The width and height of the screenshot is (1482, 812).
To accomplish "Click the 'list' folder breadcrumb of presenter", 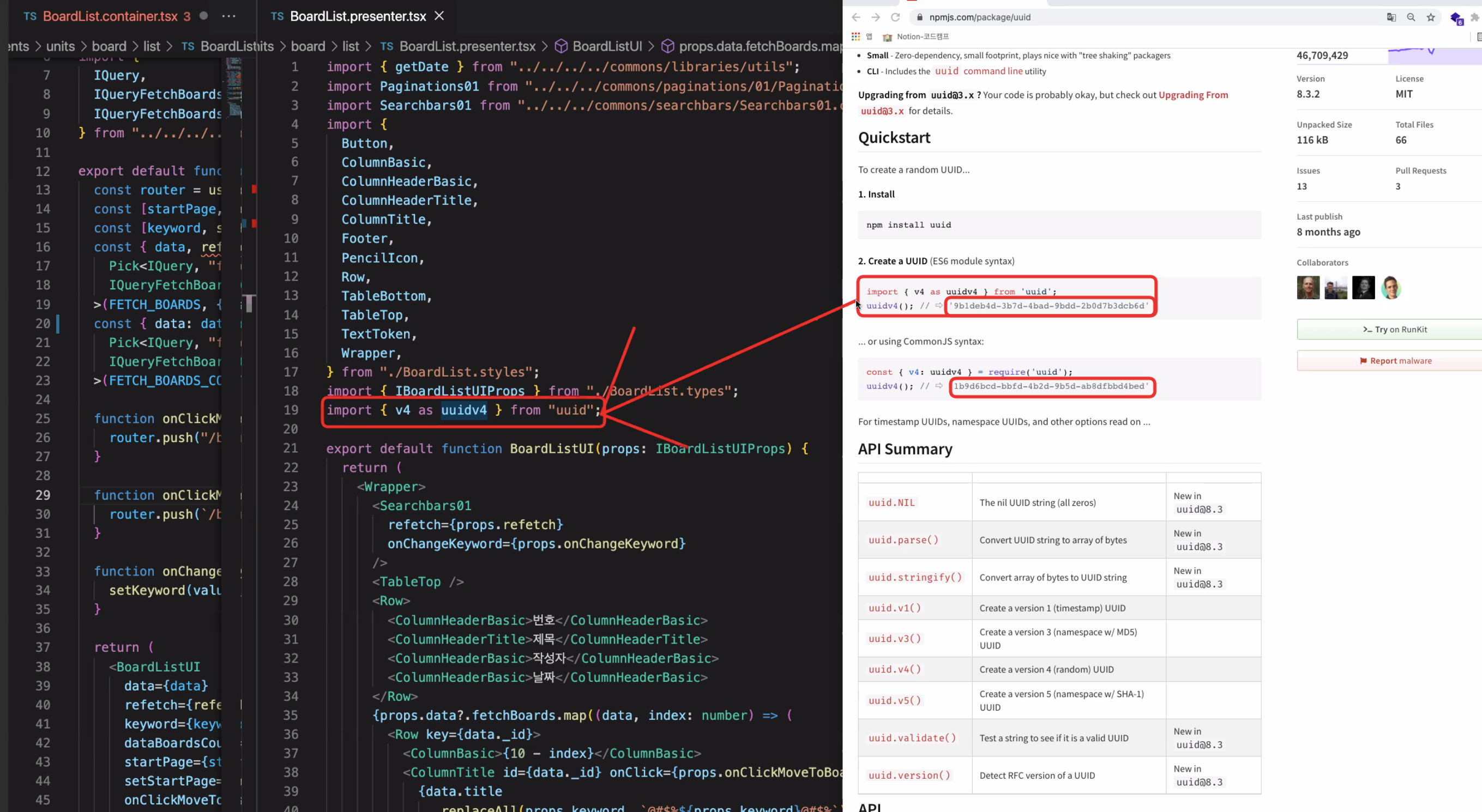I will click(x=351, y=46).
